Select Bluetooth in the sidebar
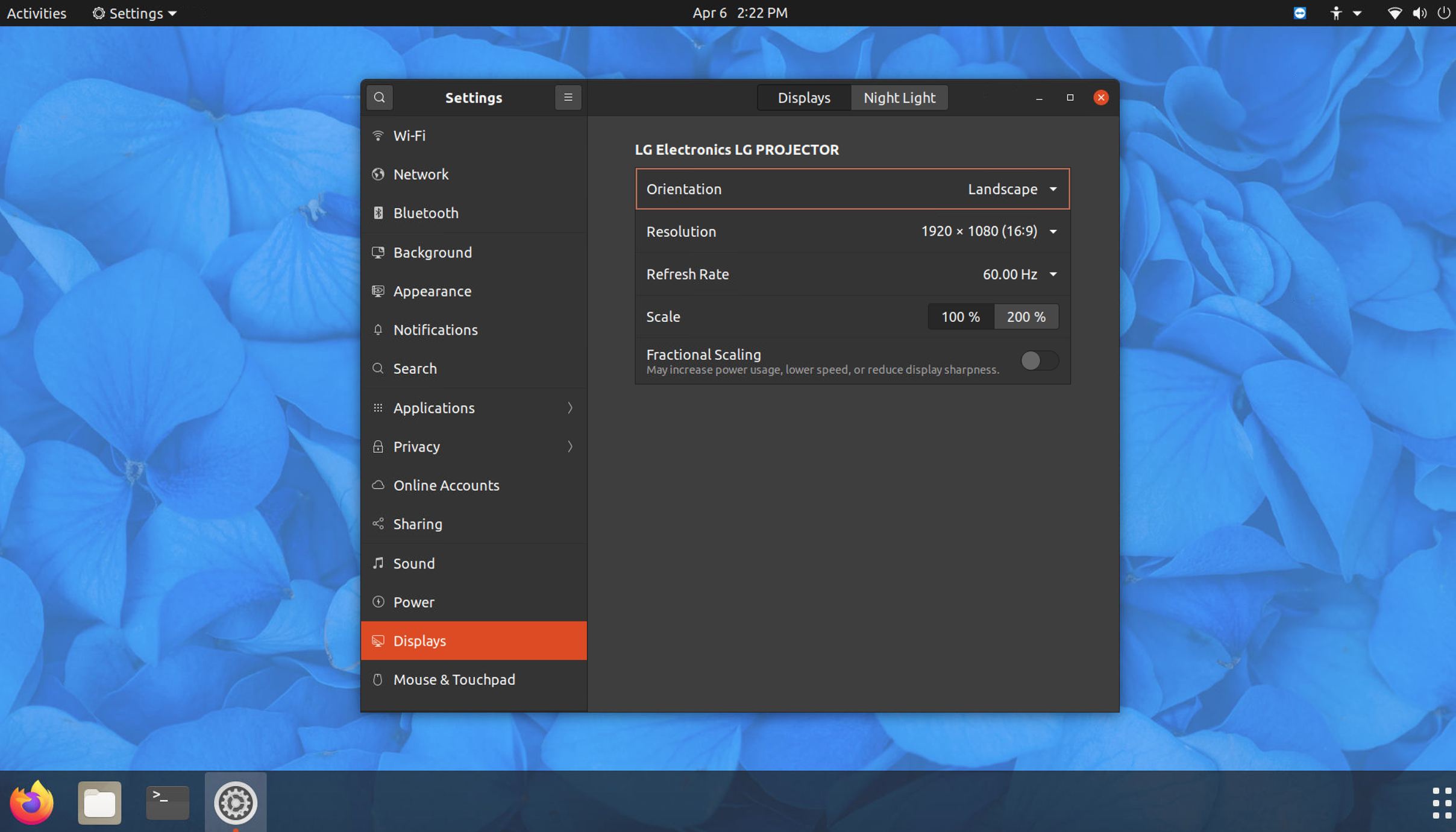This screenshot has height=832, width=1456. click(x=425, y=213)
